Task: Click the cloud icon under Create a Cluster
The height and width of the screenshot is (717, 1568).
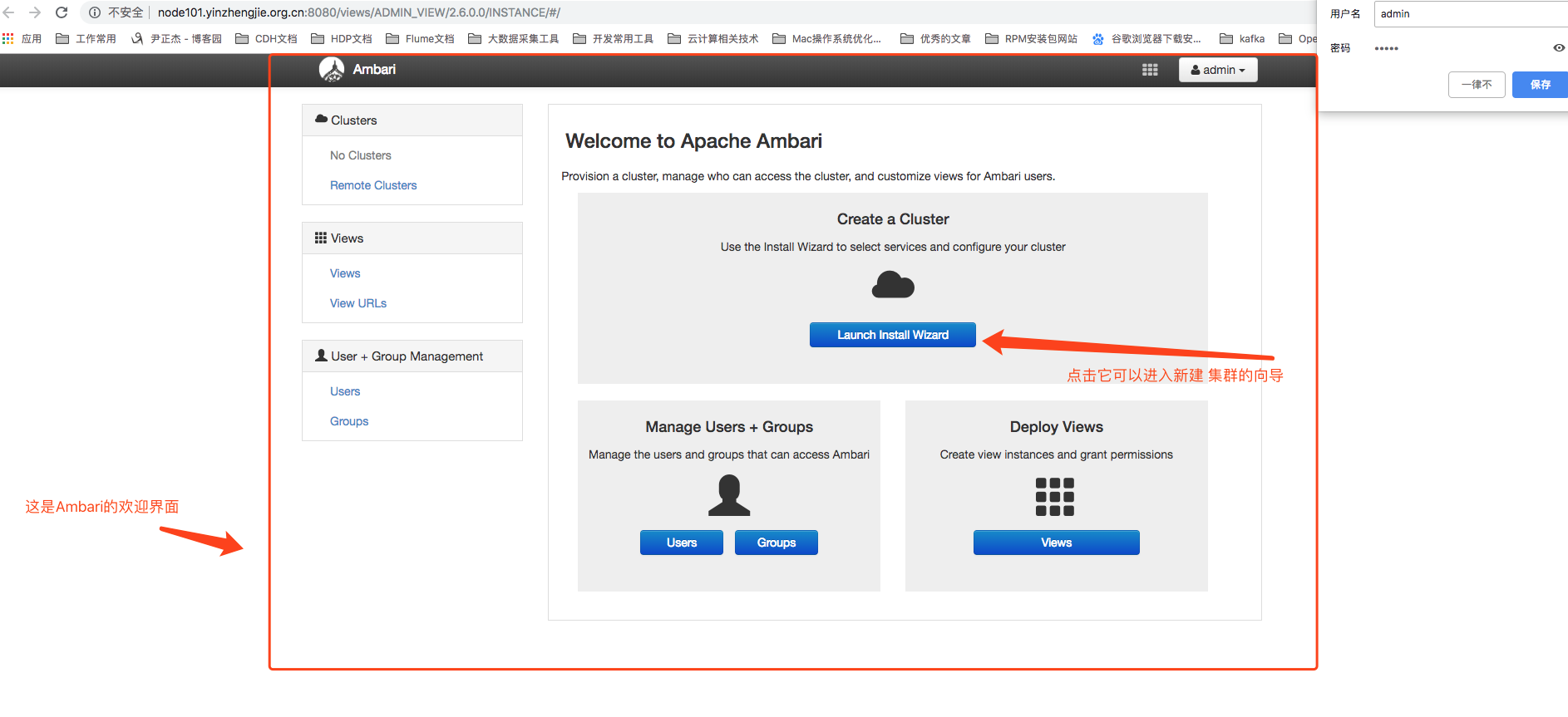Action: [893, 285]
